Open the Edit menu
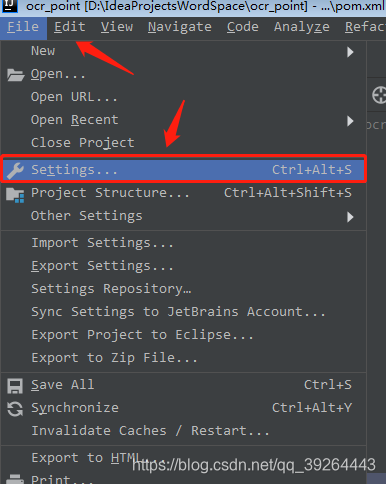Screen dimensions: 386x484 [x=70, y=27]
